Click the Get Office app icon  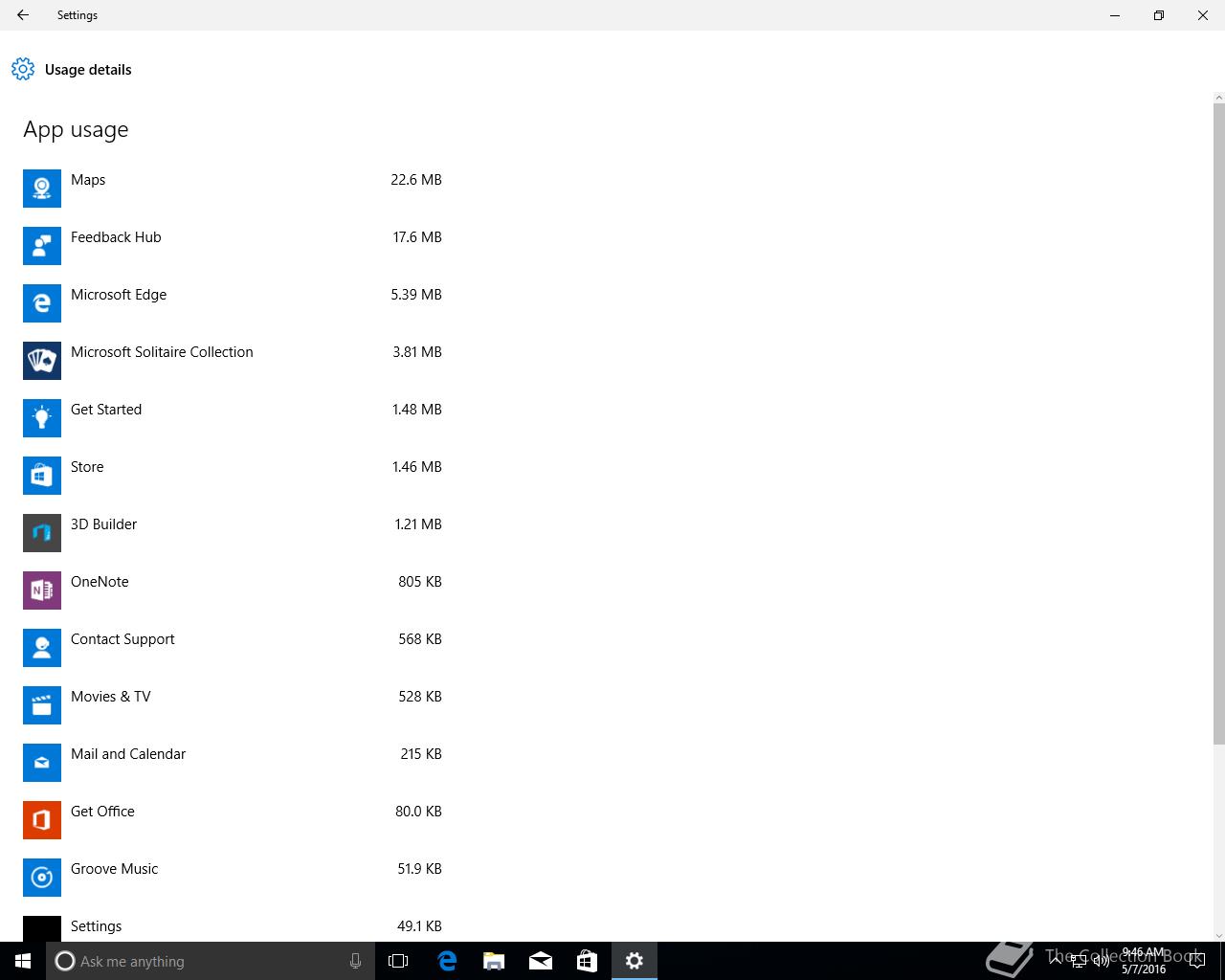point(42,820)
